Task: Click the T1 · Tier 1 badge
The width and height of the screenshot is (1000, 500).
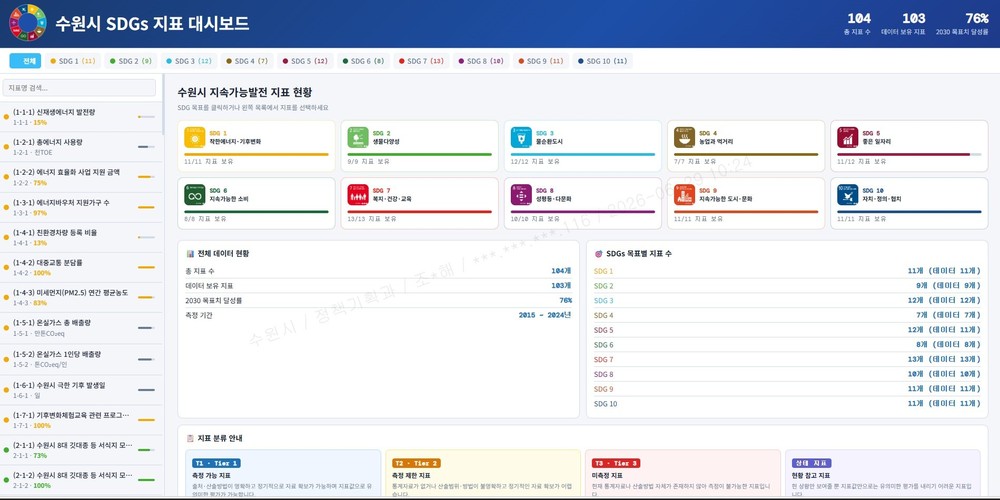Action: pos(216,463)
